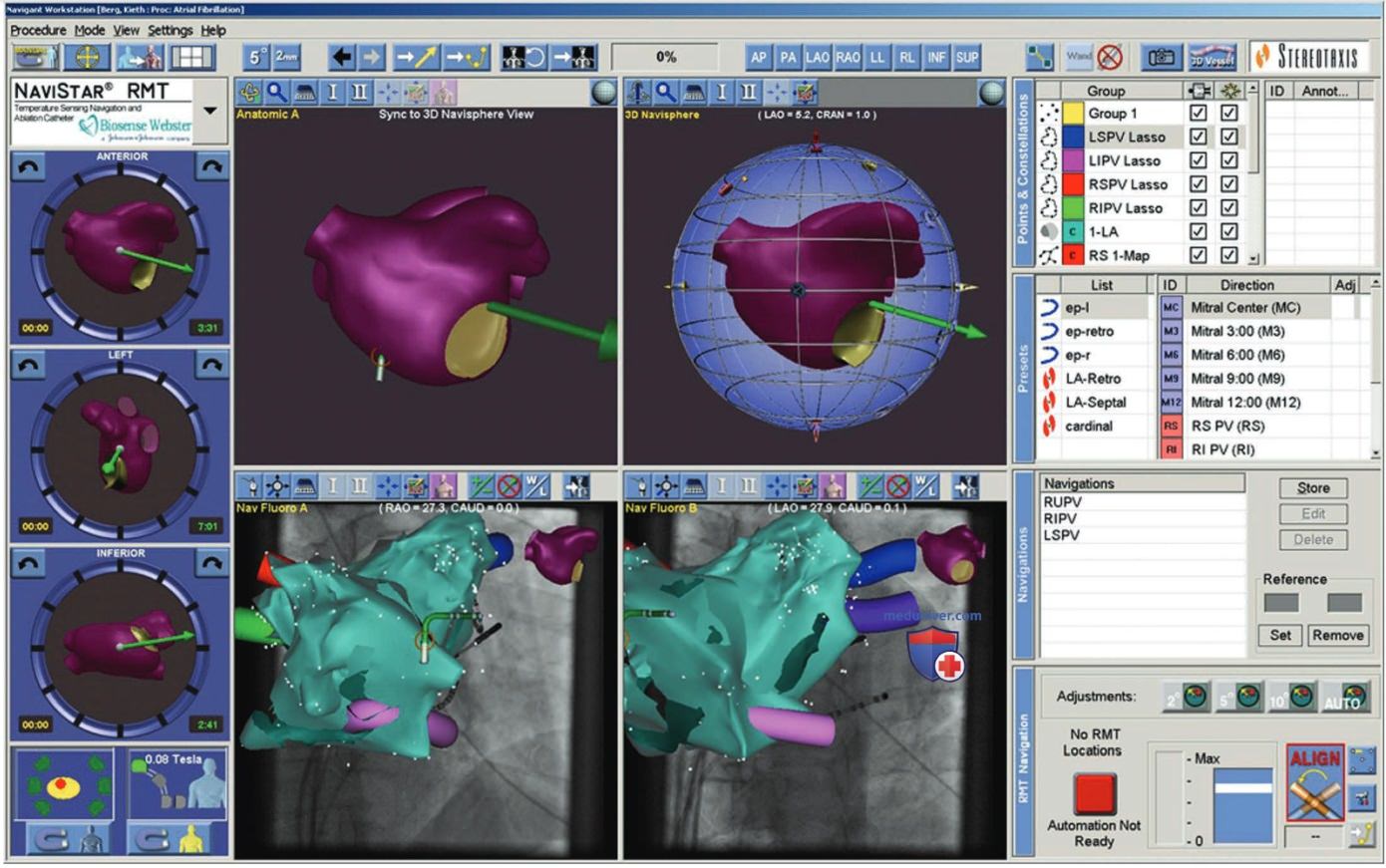Select the 2 degree adjustment icon

click(1186, 696)
